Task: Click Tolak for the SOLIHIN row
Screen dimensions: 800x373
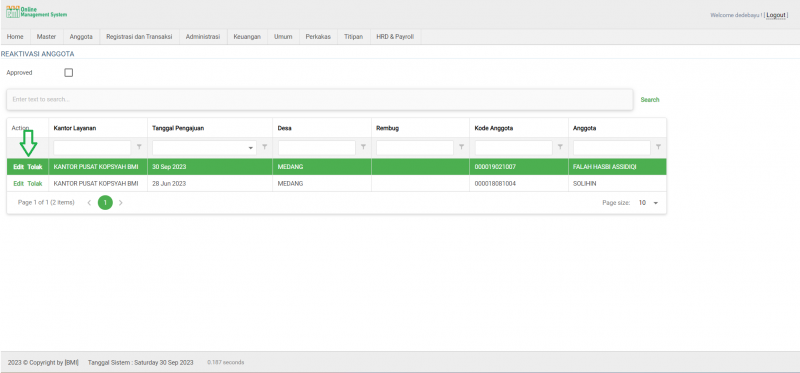Action: click(35, 183)
